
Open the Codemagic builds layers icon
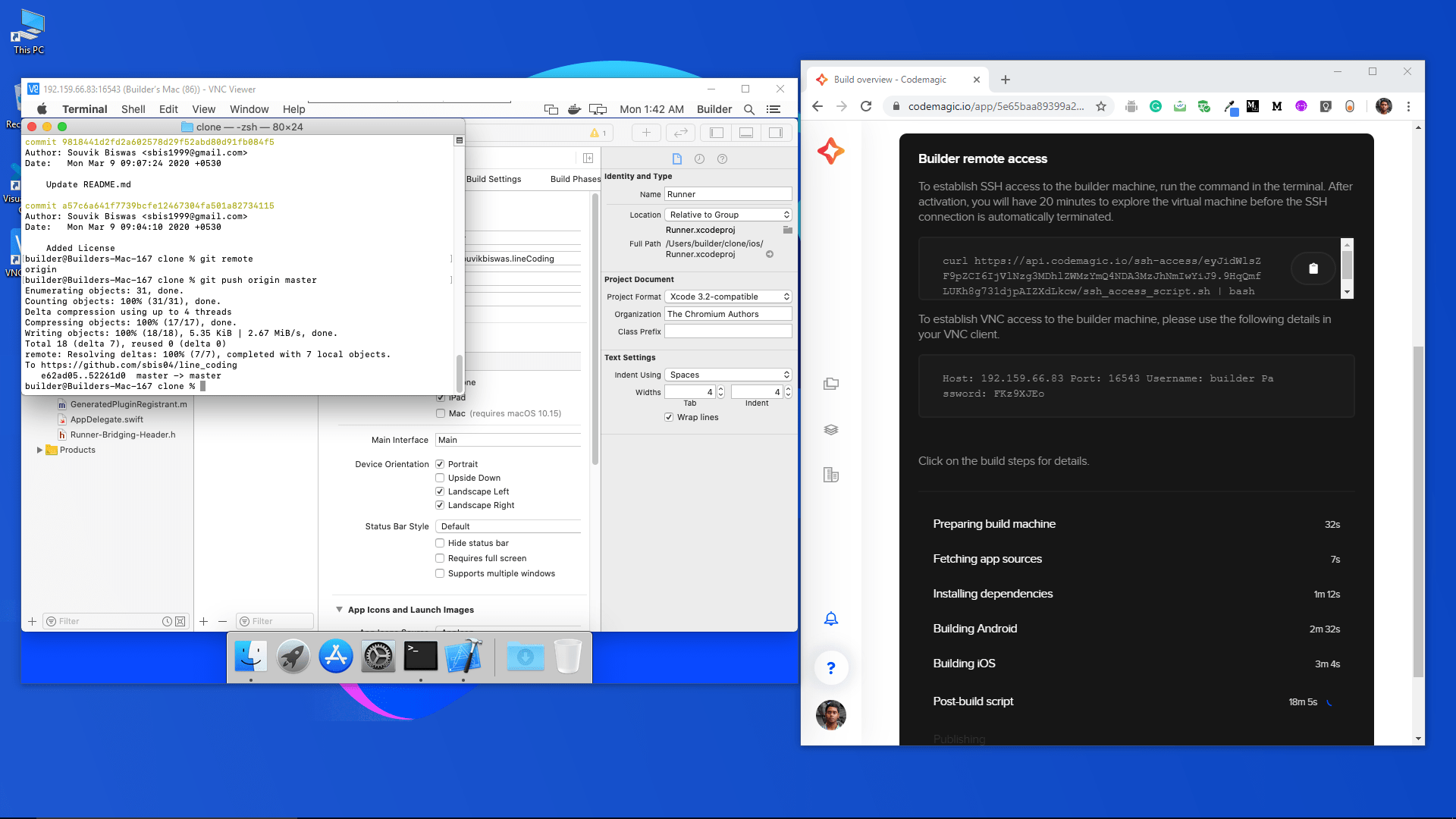pyautogui.click(x=831, y=429)
